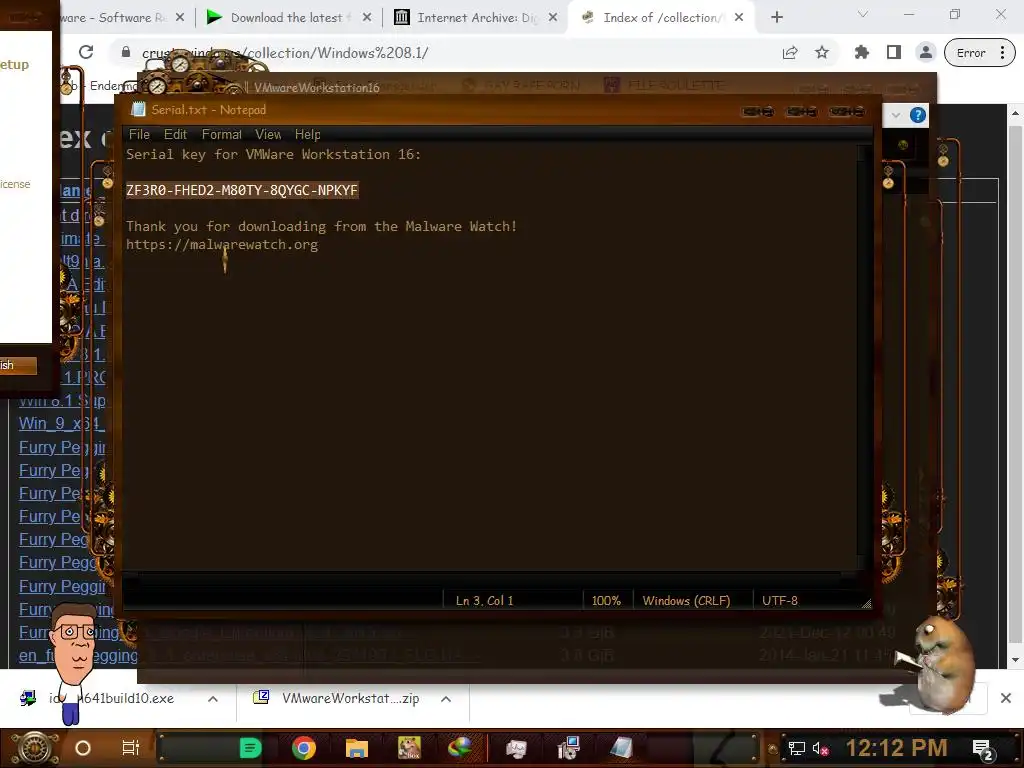Open the Chrome extensions puzzle icon

(862, 53)
